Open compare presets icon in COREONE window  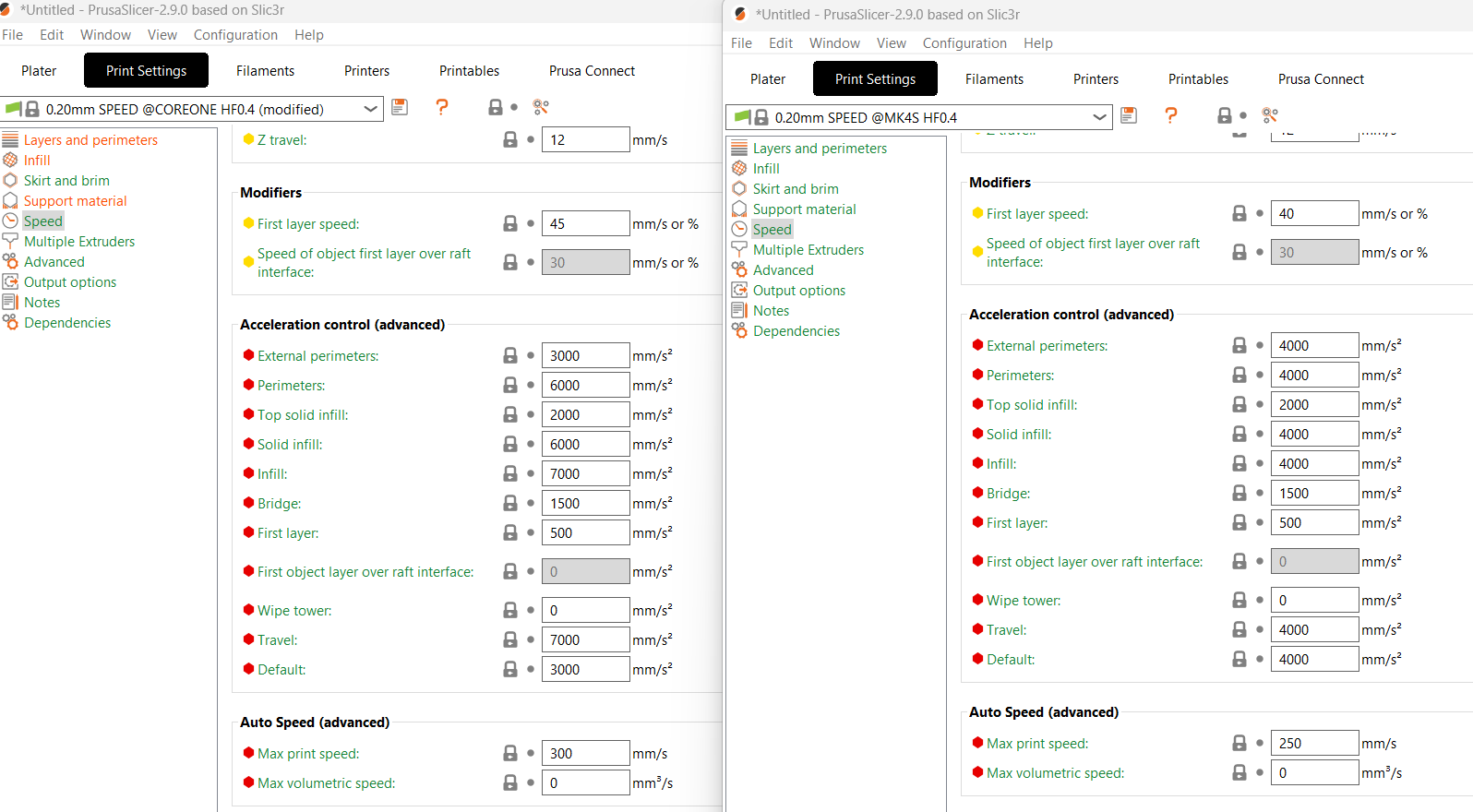tap(541, 108)
